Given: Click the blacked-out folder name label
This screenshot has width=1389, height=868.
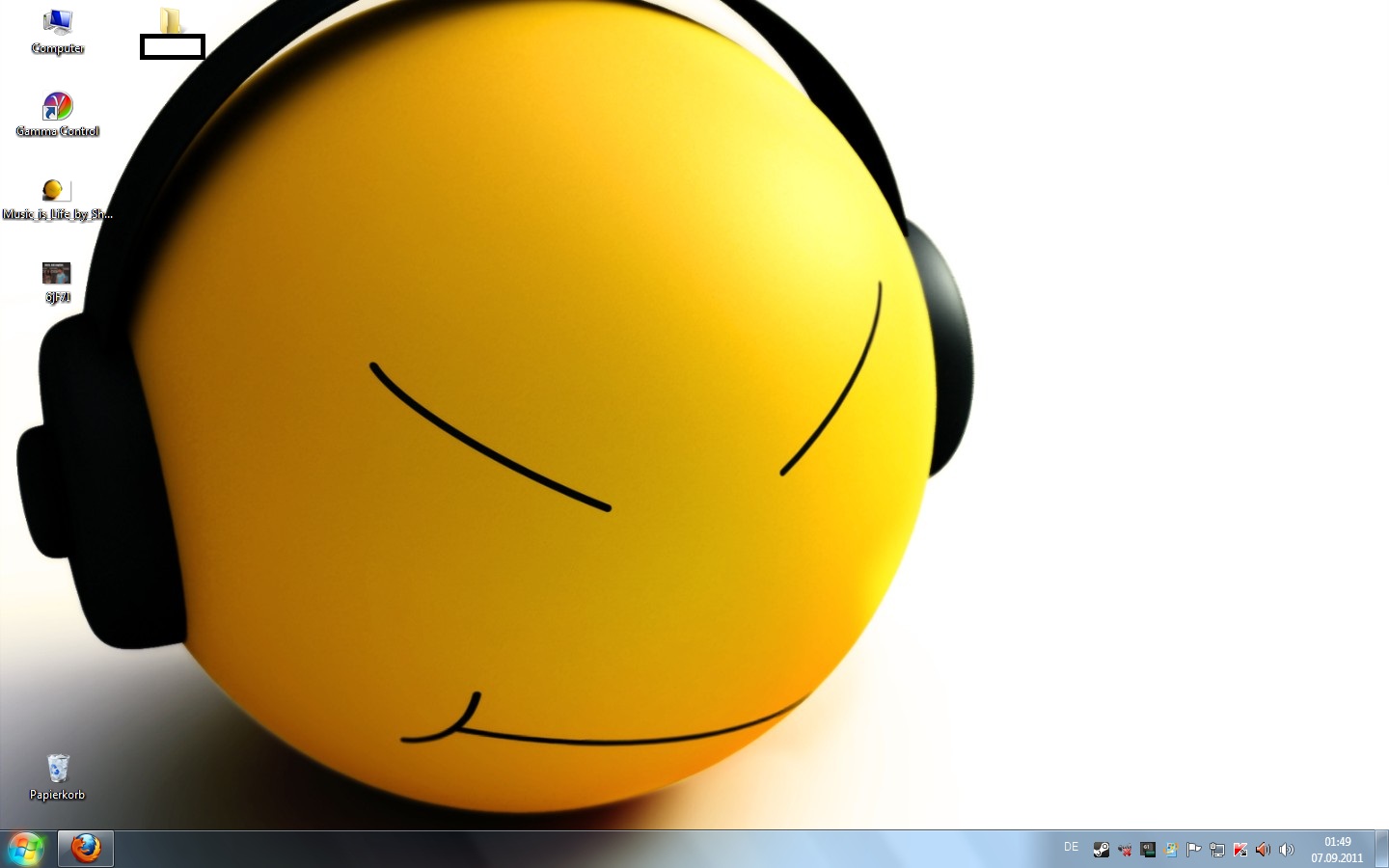Looking at the screenshot, I should click(173, 46).
